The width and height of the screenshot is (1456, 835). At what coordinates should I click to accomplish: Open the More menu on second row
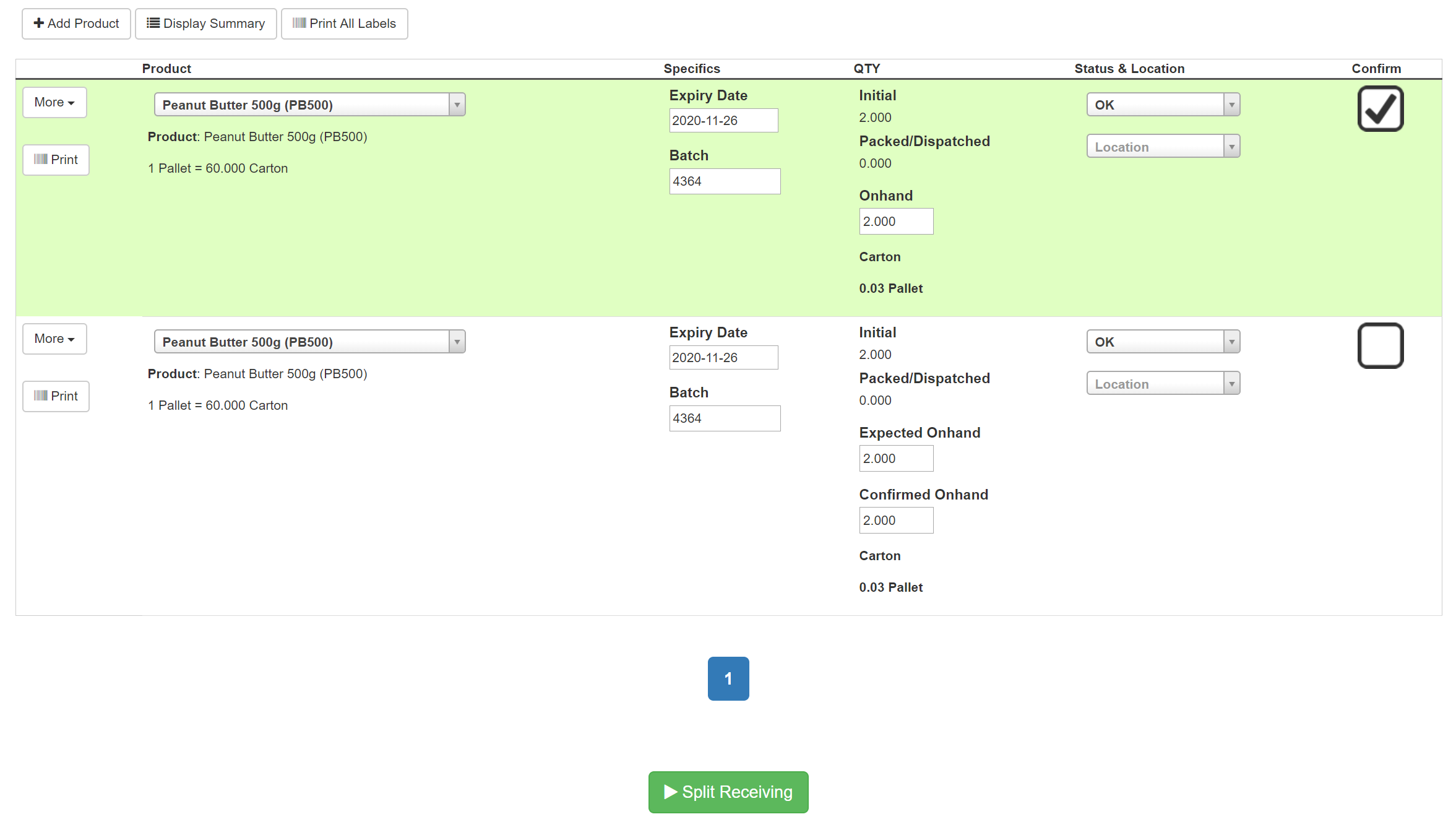pyautogui.click(x=54, y=339)
